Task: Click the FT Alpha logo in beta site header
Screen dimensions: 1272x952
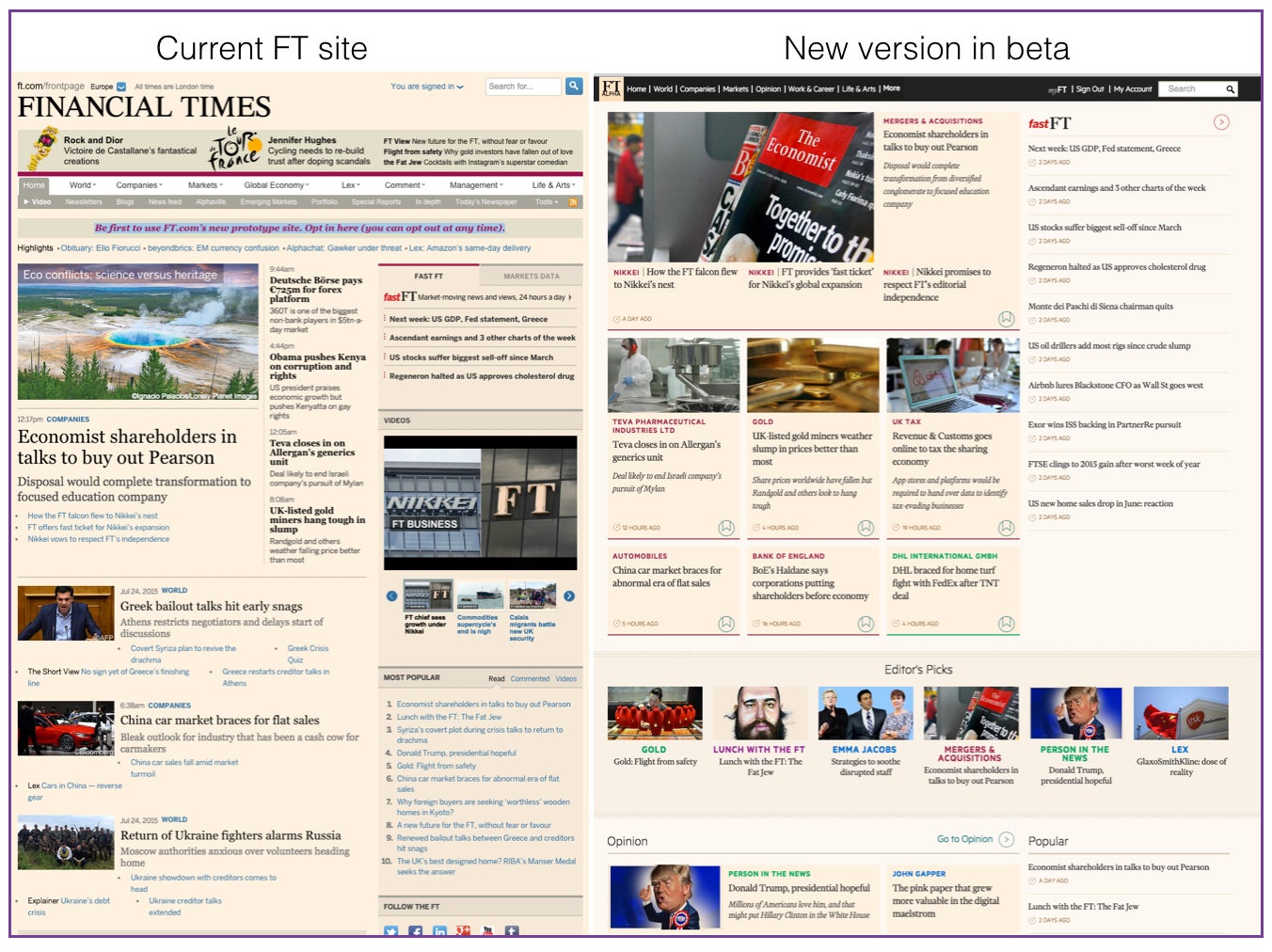Action: (x=611, y=88)
